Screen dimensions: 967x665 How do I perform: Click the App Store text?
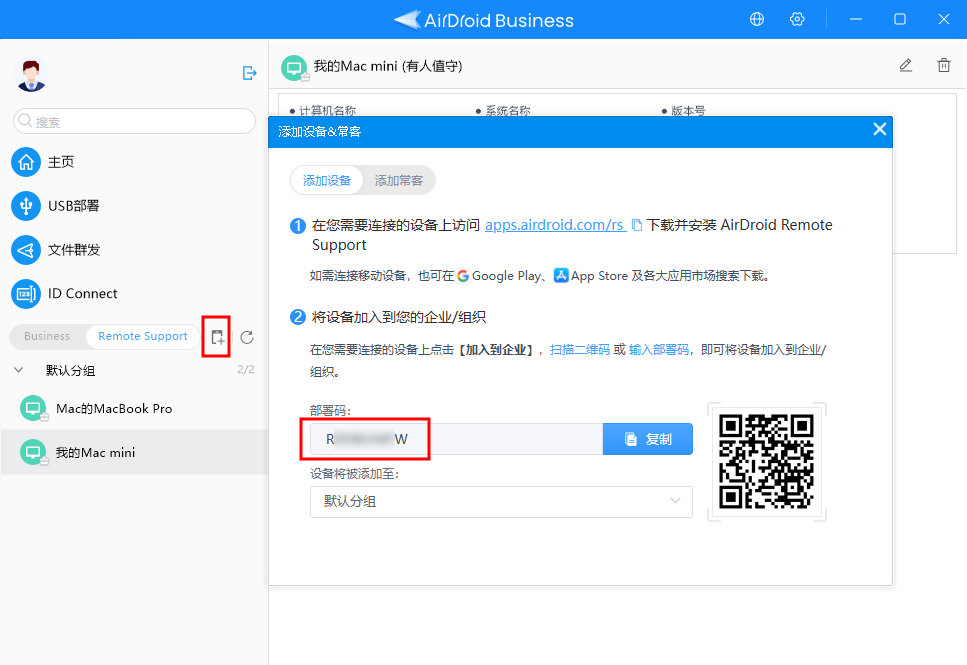tap(599, 276)
